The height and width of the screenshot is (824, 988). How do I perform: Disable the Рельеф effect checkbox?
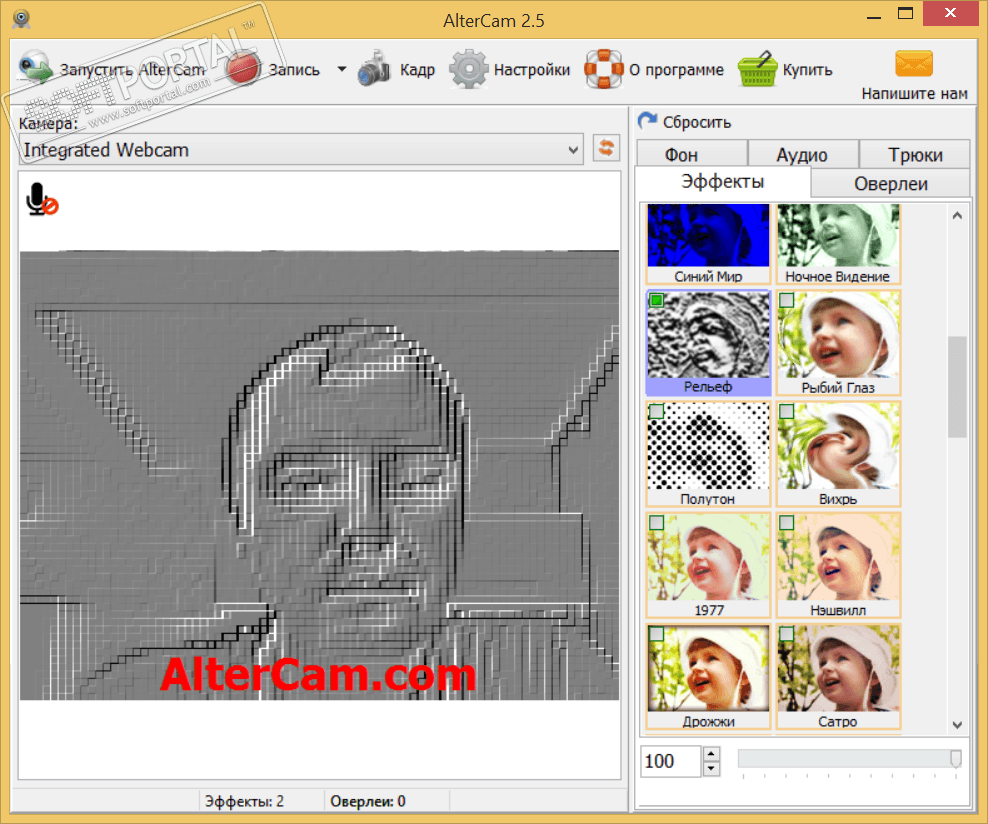[x=657, y=300]
